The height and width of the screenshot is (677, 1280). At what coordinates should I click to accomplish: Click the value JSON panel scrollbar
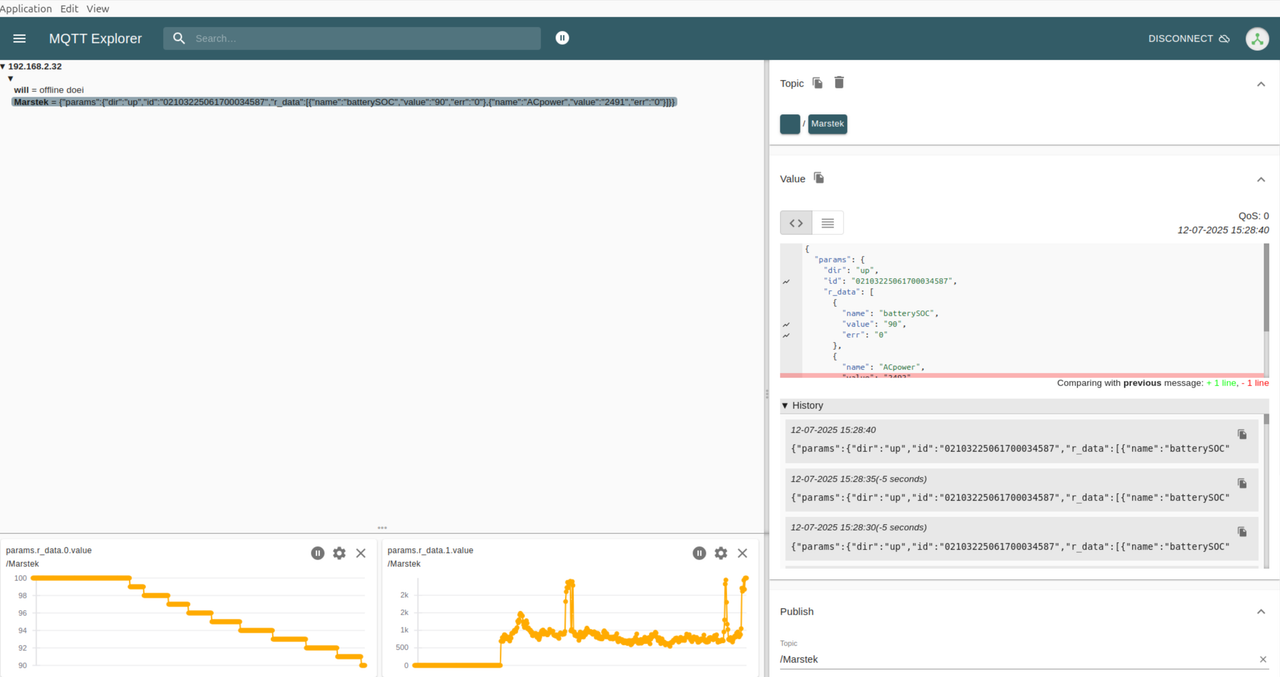[1266, 288]
